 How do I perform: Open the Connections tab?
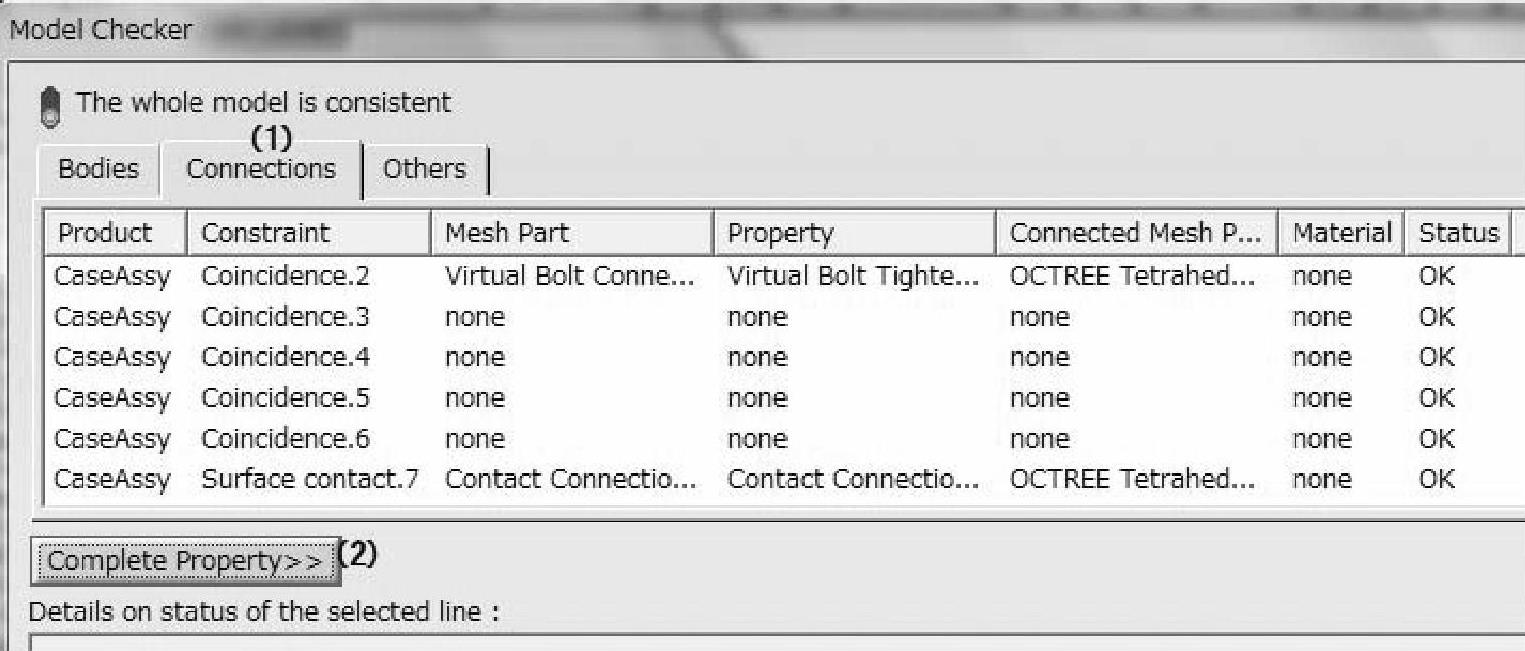261,169
